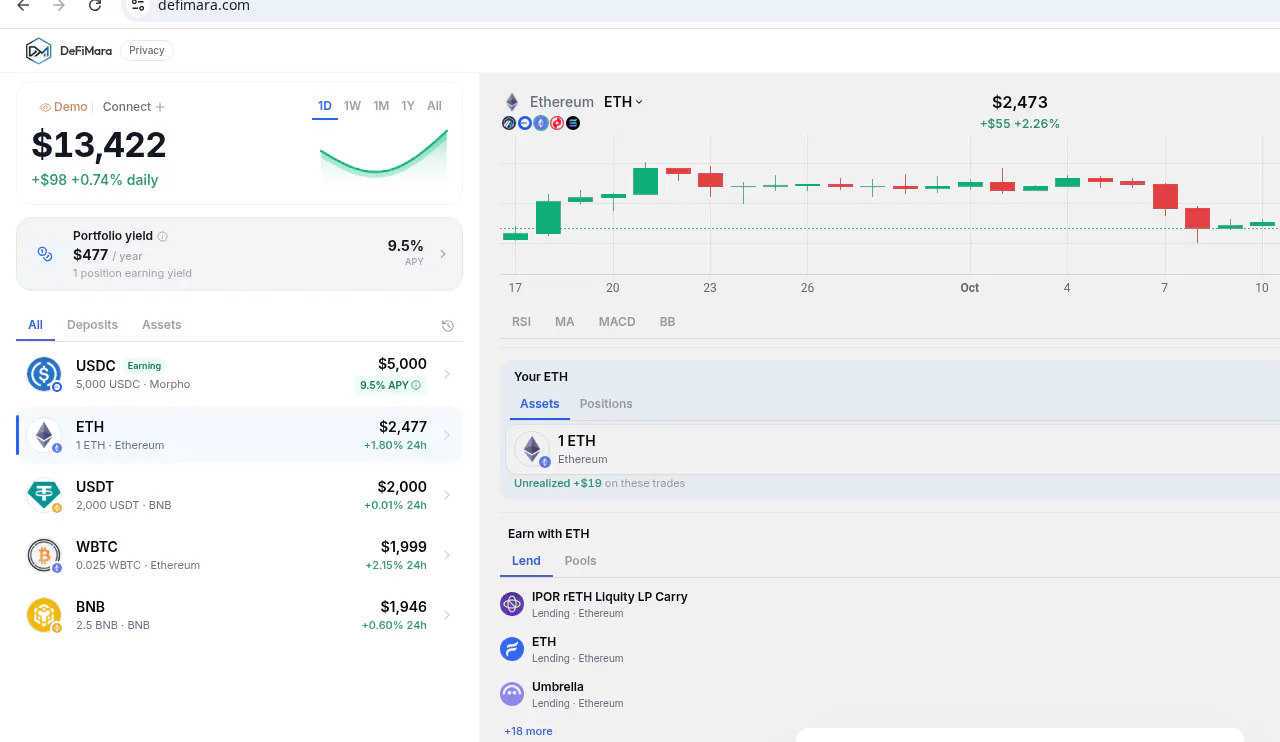Toggle the RSI chart indicator
This screenshot has width=1280, height=742.
(x=522, y=322)
